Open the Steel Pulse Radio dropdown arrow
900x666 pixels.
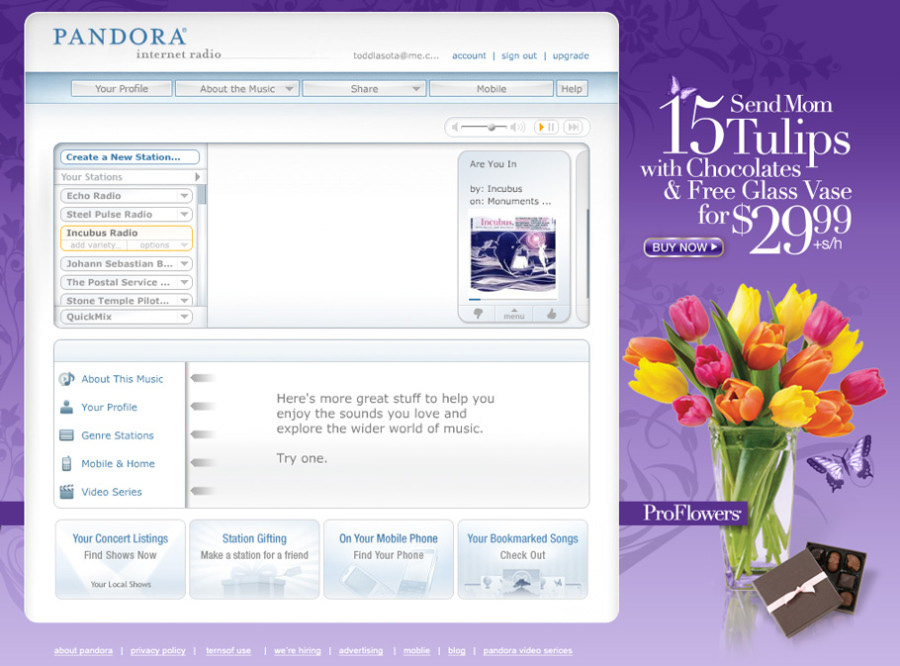pyautogui.click(x=184, y=214)
